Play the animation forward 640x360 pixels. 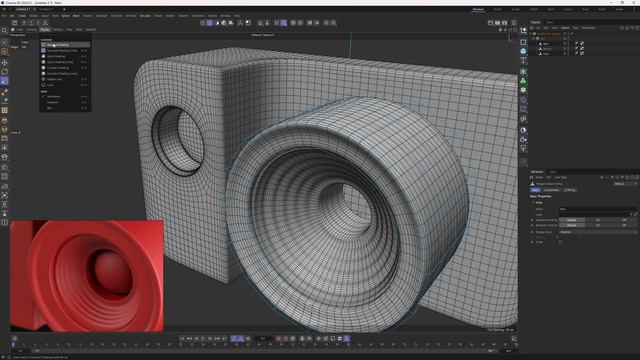(203, 338)
